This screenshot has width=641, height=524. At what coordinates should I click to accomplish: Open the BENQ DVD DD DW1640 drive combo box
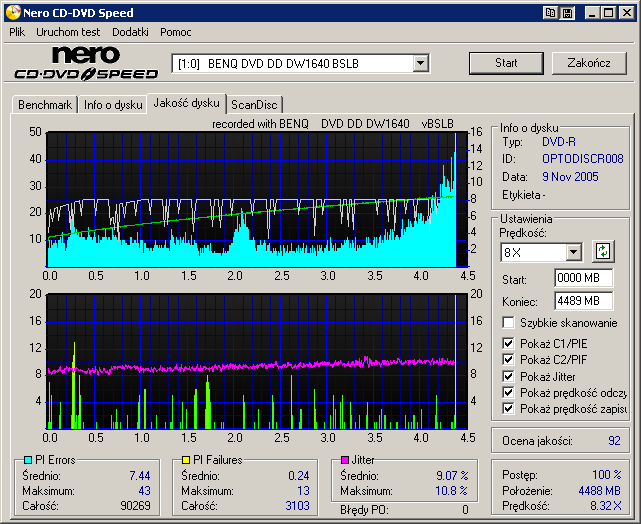300,63
